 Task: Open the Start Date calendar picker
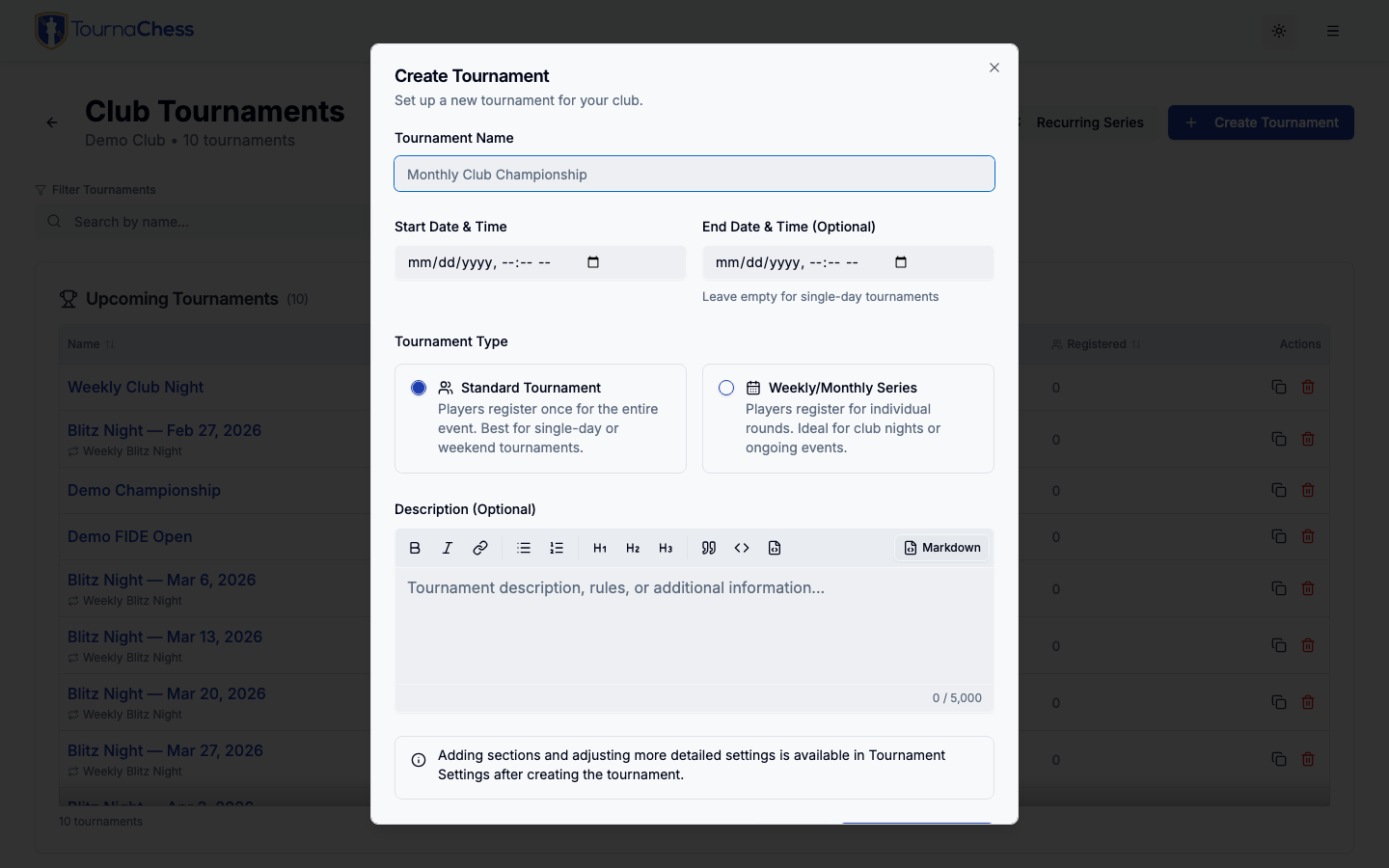pos(593,262)
